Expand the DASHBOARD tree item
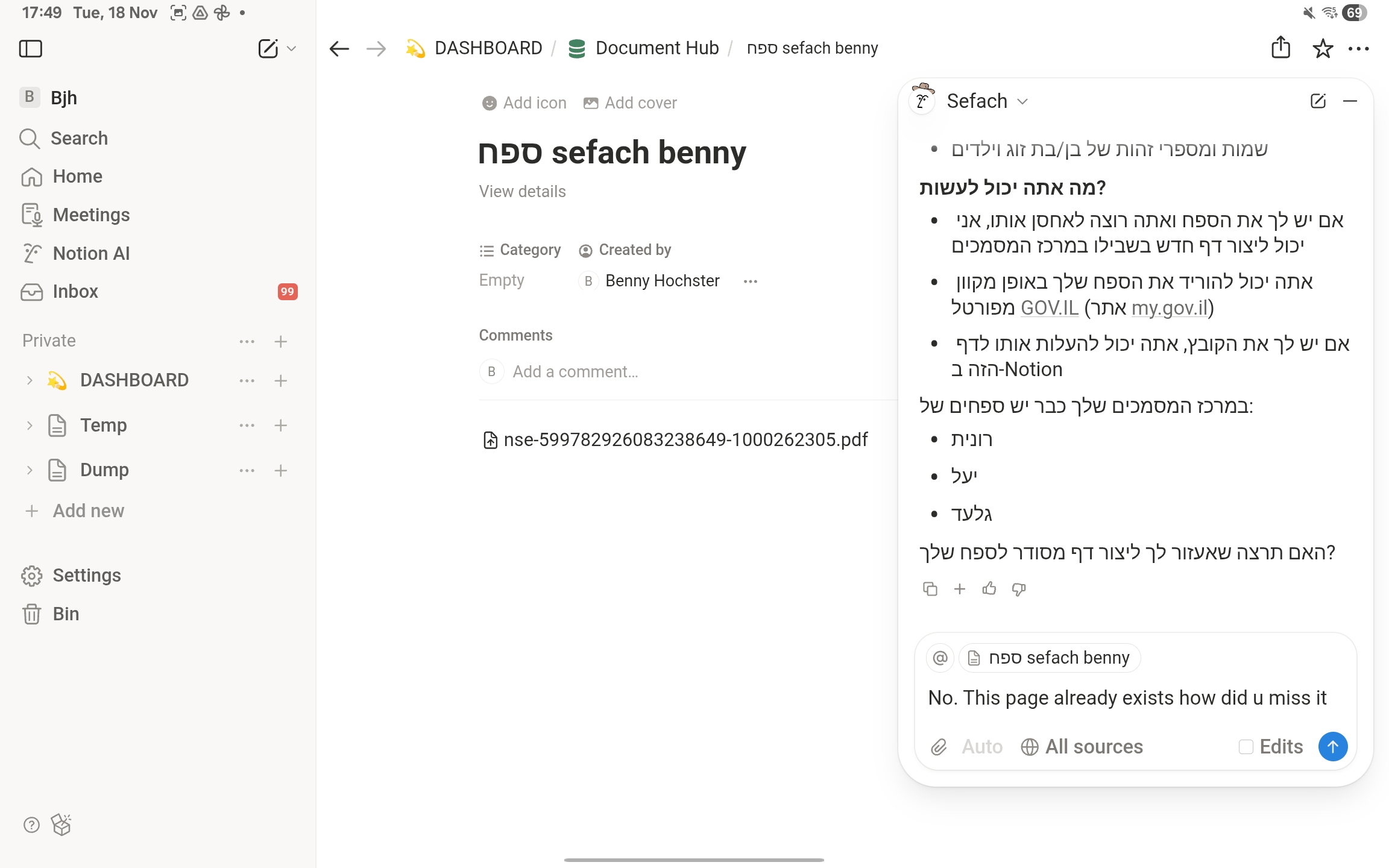 [x=30, y=380]
